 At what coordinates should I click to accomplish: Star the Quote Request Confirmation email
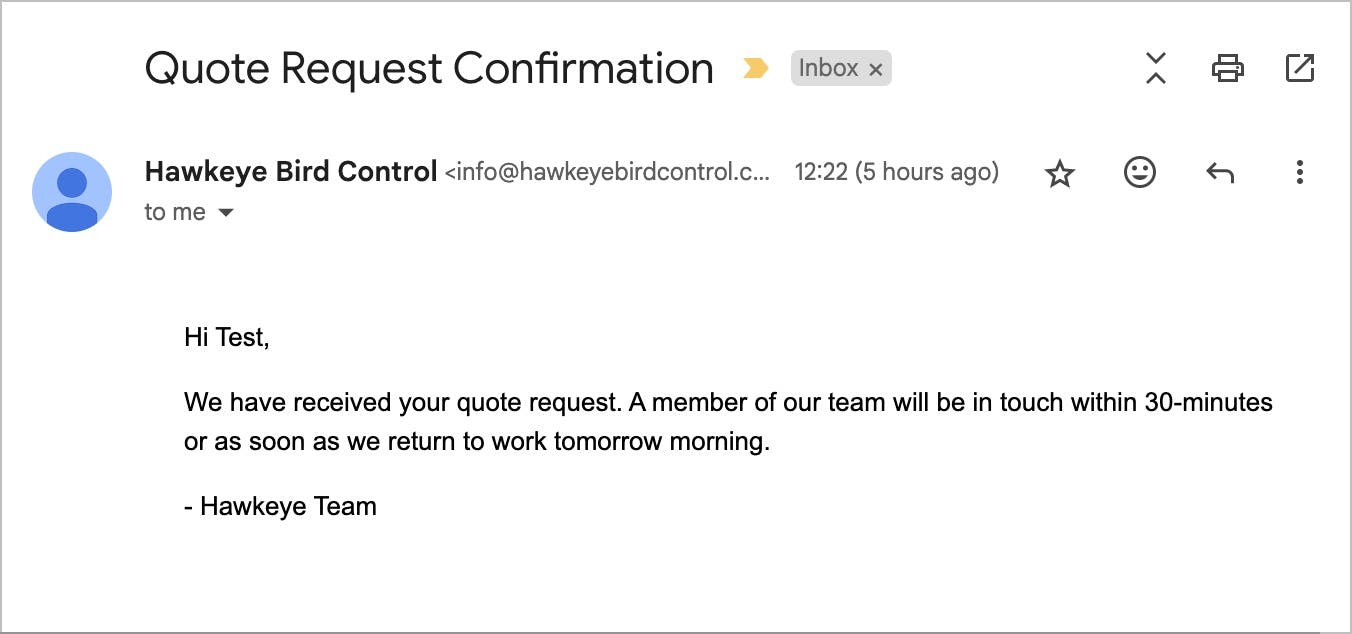[1059, 174]
